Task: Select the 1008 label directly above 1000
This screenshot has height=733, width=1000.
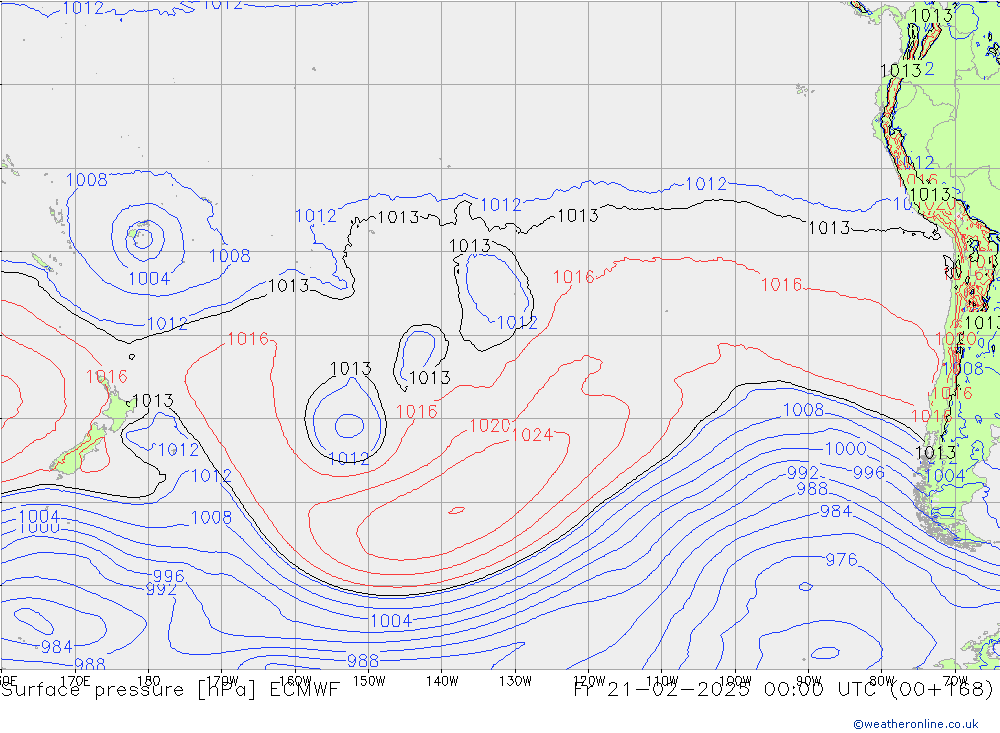Action: point(803,410)
